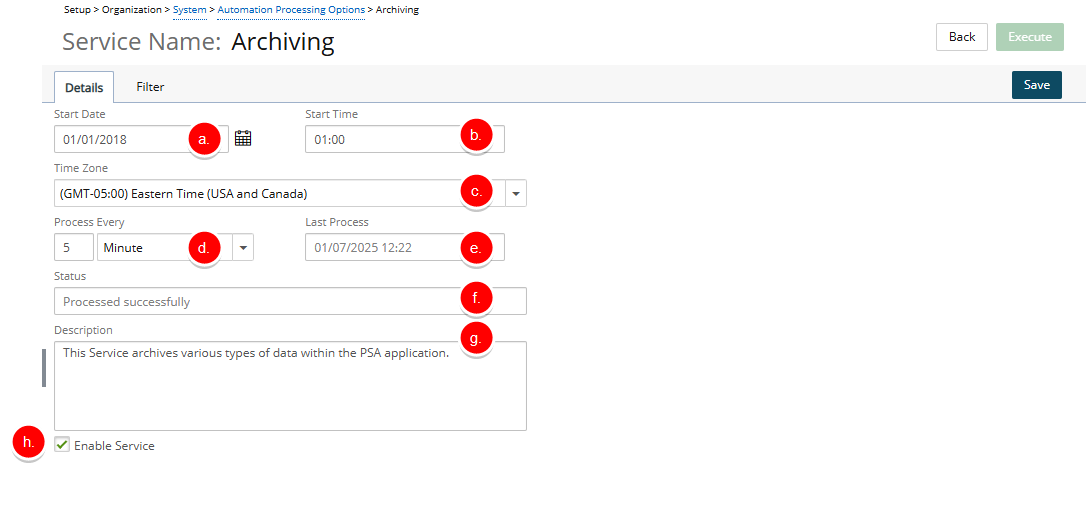Toggle the Enable Service checkbox
Screen dimensions: 1086x530
click(x=62, y=445)
